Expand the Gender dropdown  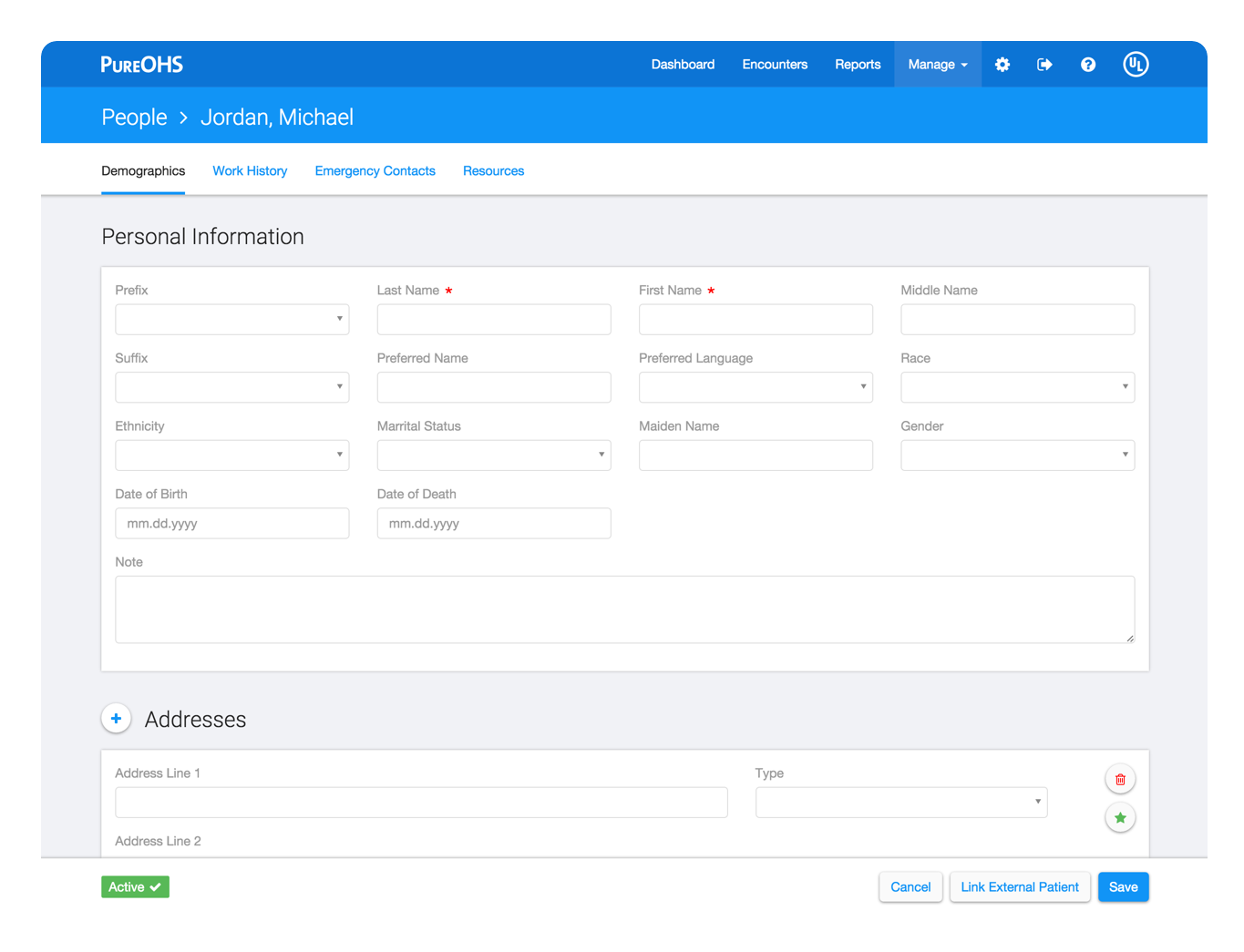click(1018, 456)
